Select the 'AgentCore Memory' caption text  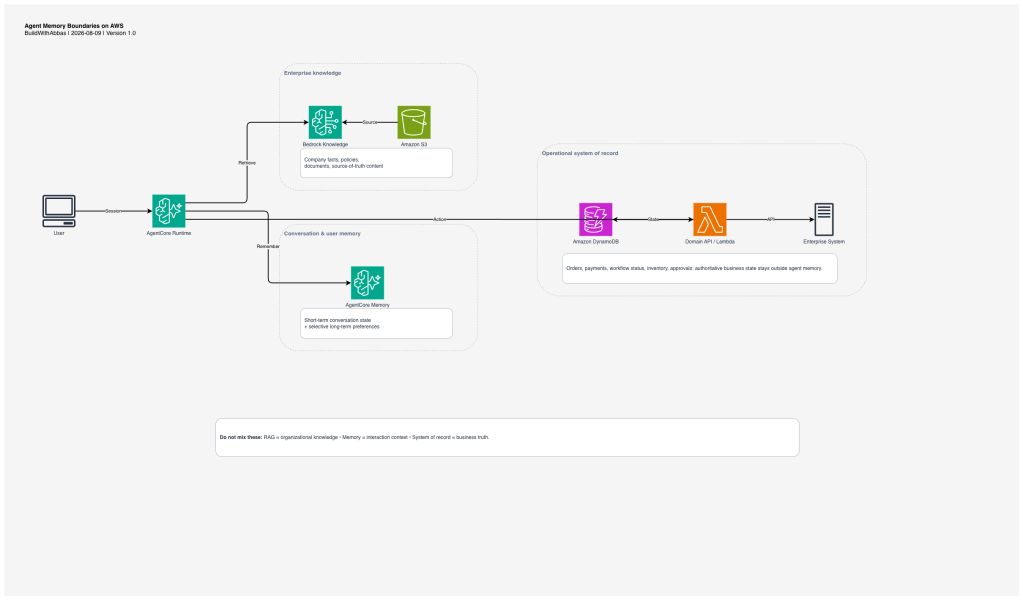[x=367, y=305]
